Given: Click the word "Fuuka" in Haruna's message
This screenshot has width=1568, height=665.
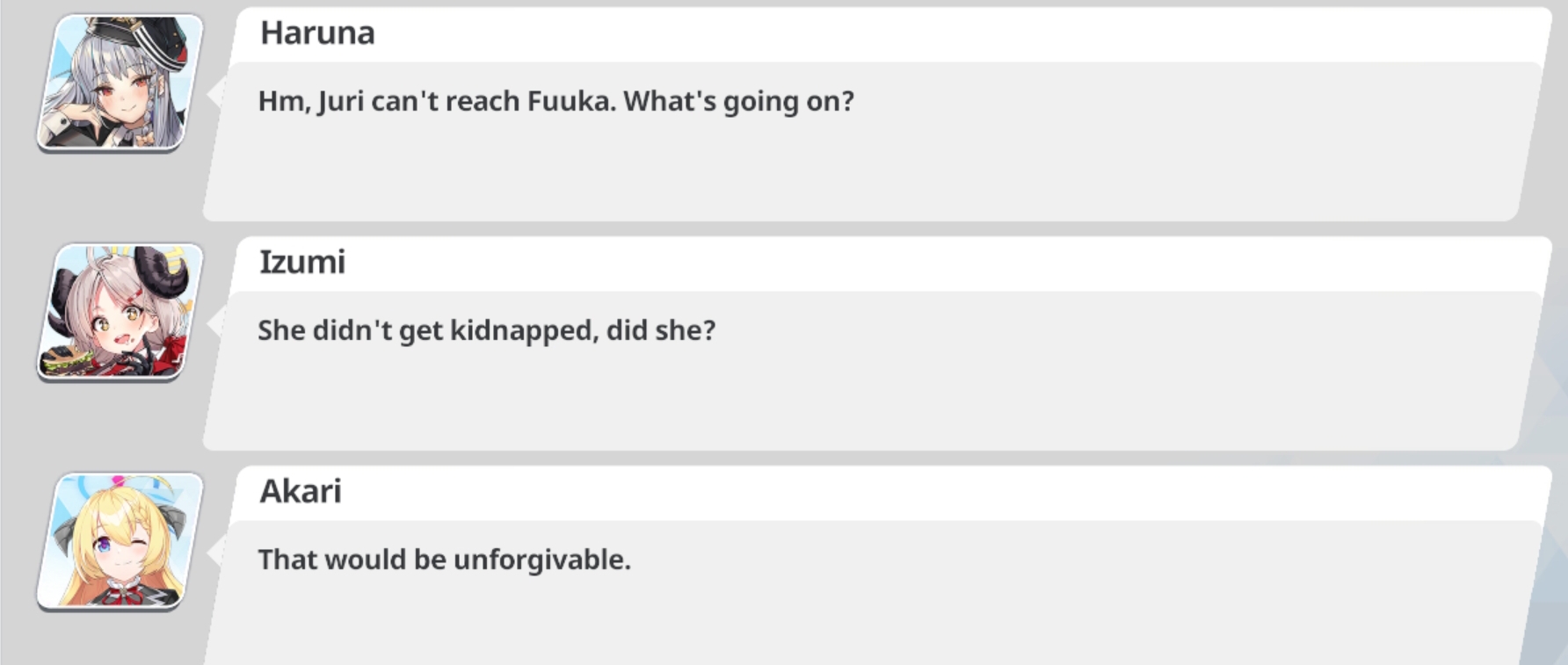Looking at the screenshot, I should pyautogui.click(x=570, y=102).
